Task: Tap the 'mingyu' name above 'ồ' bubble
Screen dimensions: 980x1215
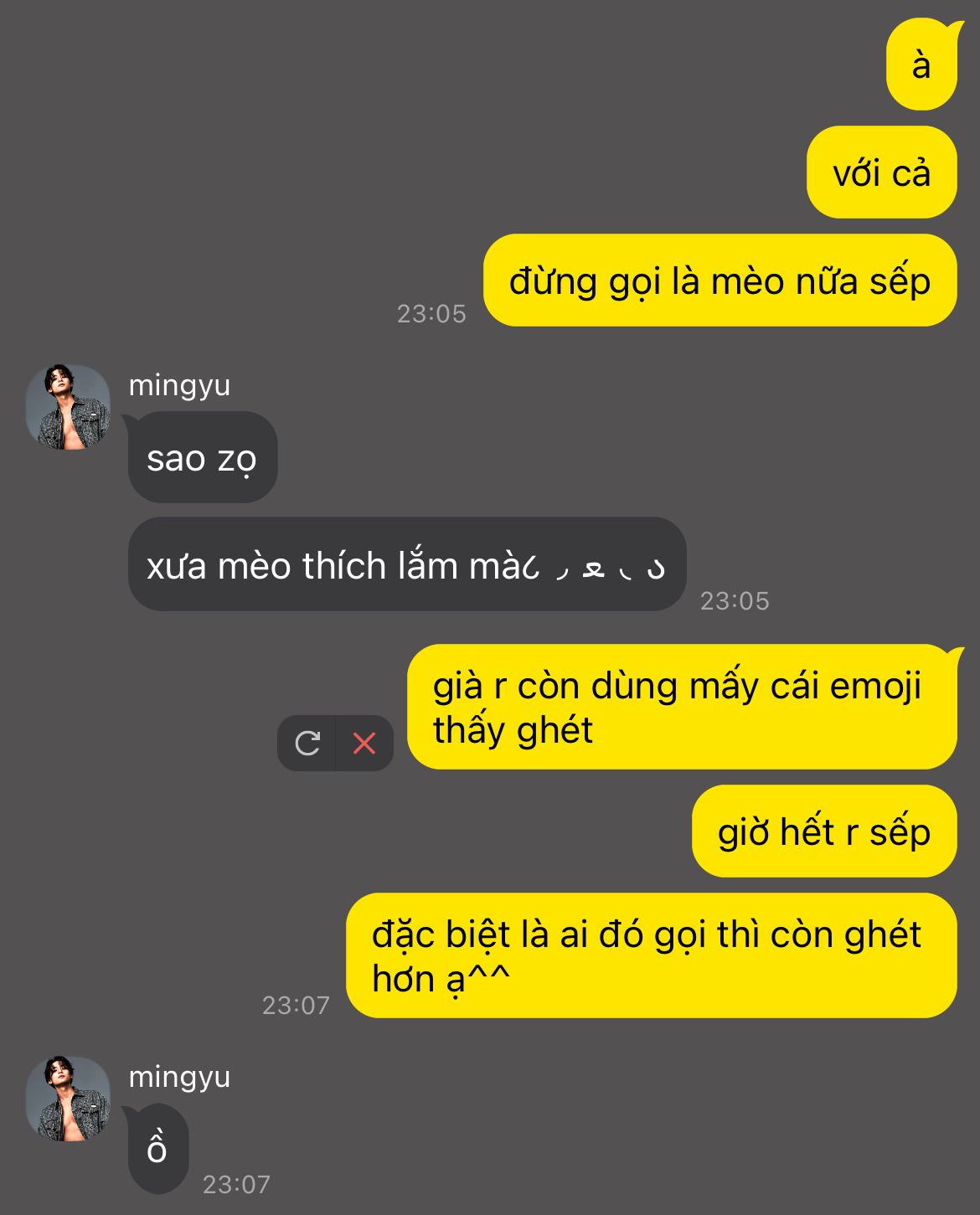Action: point(179,1078)
